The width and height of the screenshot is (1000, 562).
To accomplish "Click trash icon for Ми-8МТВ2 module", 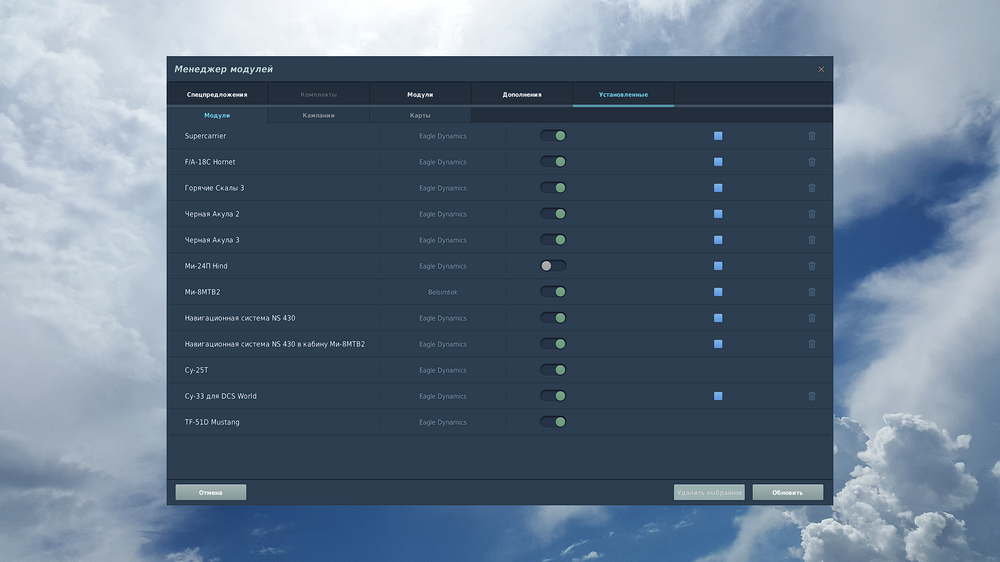I will pos(811,292).
